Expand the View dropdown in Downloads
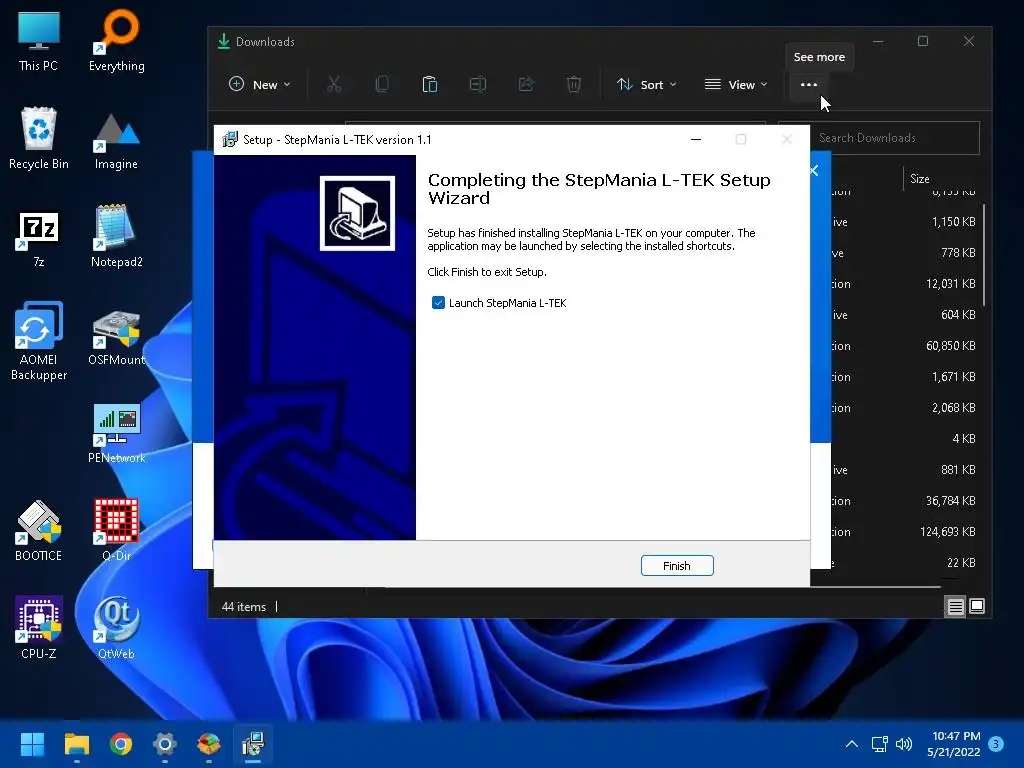 (736, 84)
